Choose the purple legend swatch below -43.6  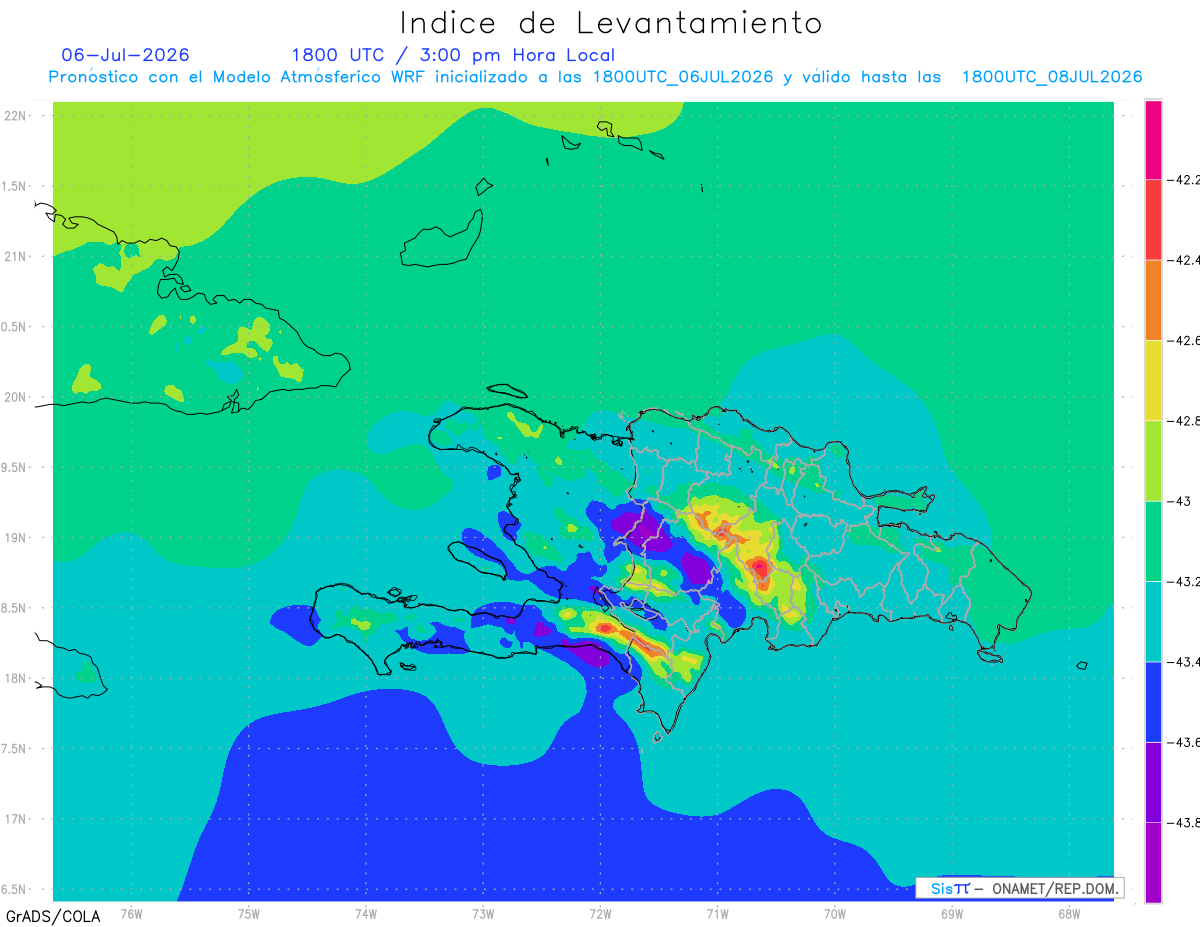point(1153,782)
